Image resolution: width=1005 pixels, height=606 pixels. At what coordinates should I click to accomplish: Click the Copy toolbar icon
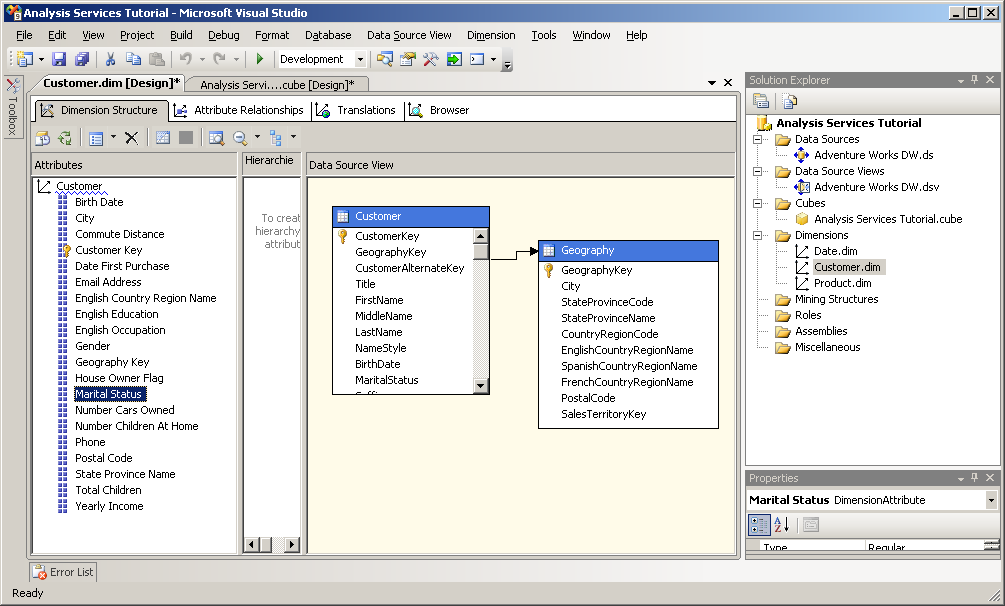tap(133, 59)
